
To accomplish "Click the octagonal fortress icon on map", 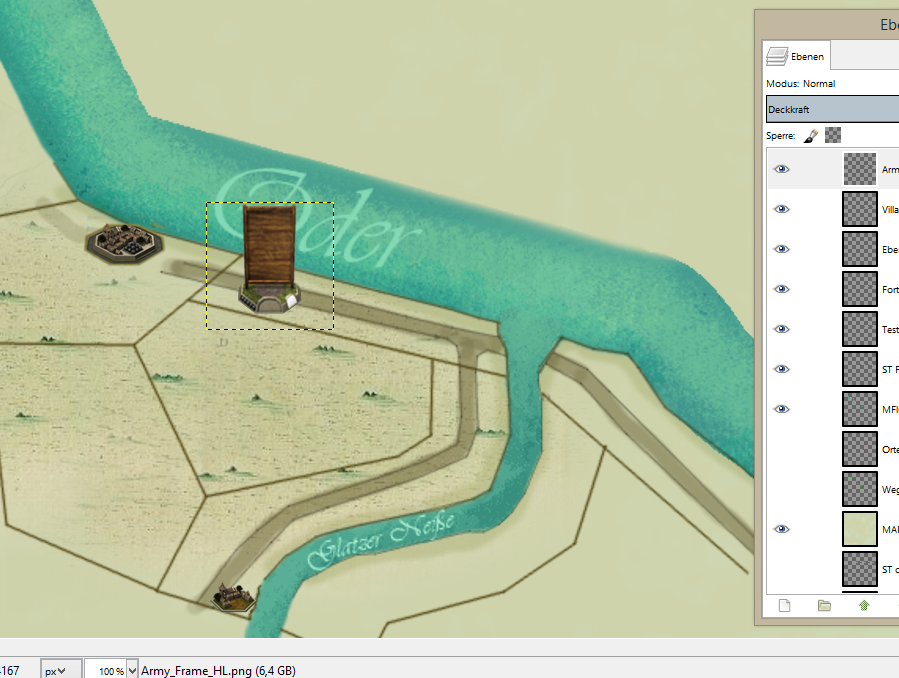I will [x=124, y=241].
